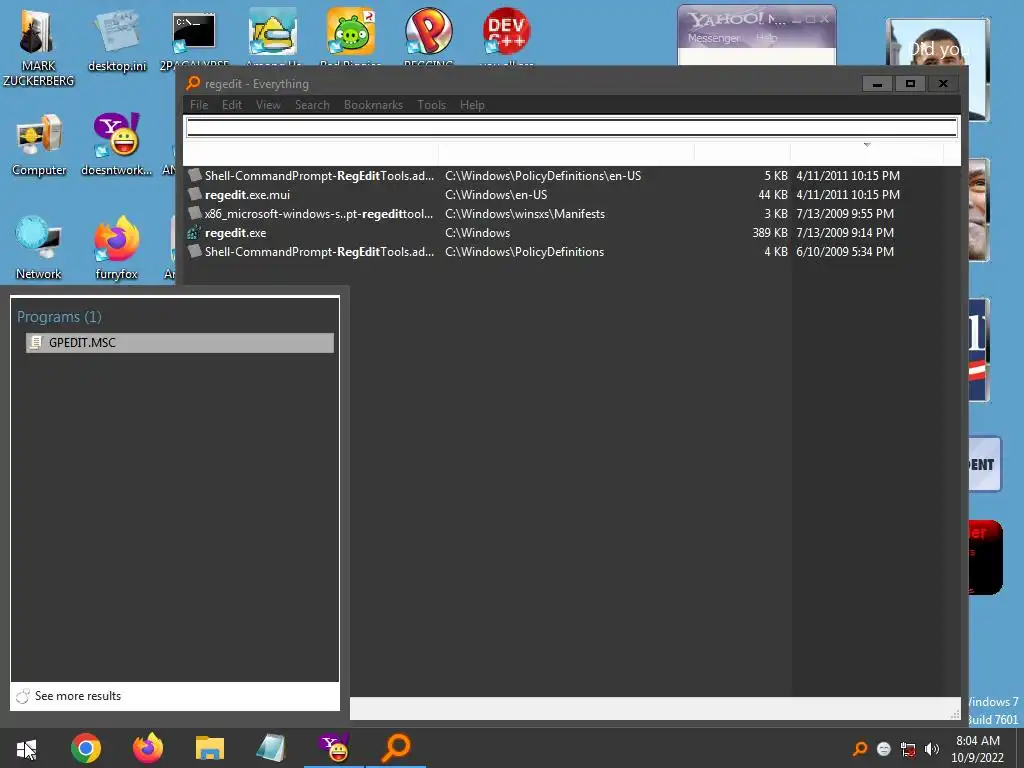This screenshot has width=1024, height=768.
Task: Open the Bad Piggies desktop shortcut
Action: tap(351, 31)
